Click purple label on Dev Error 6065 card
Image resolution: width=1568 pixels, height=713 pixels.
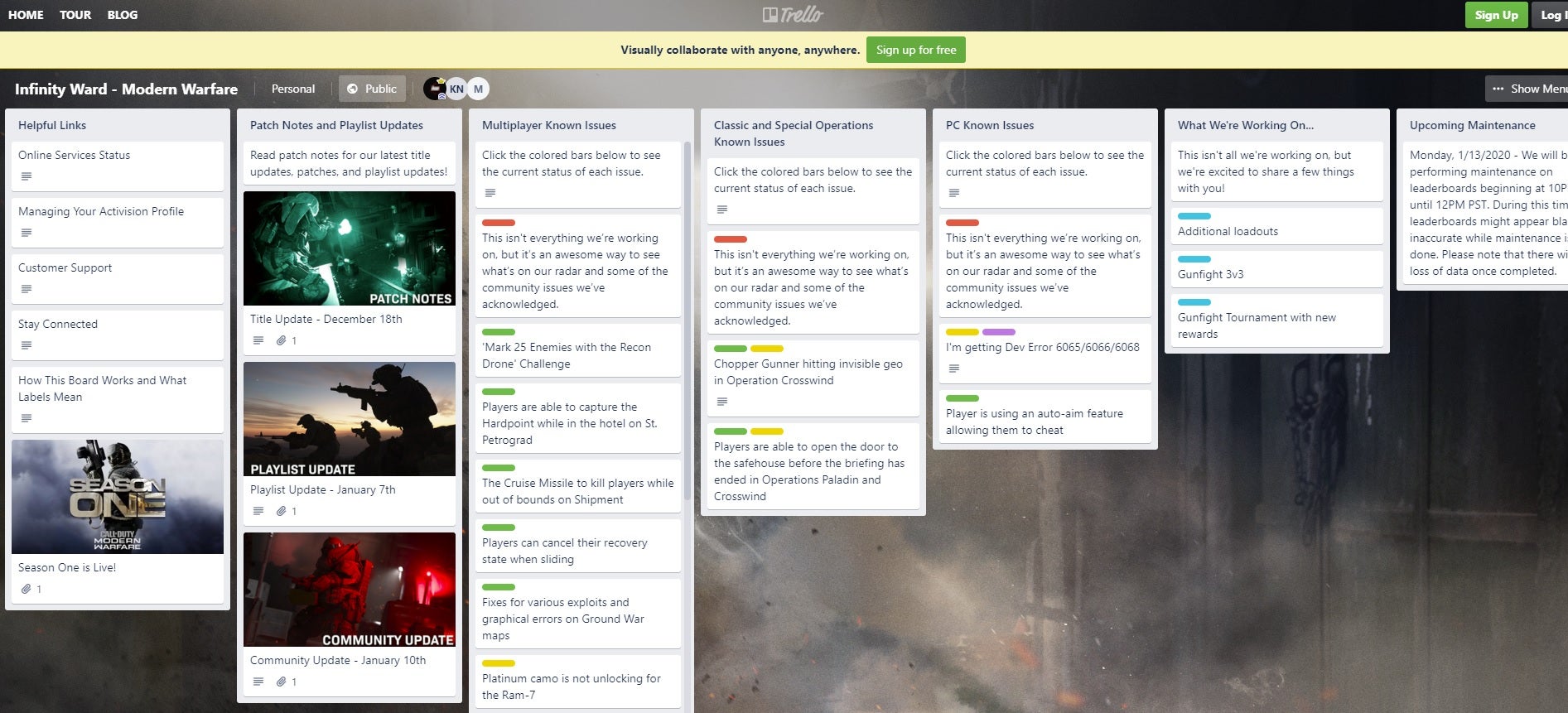point(999,332)
